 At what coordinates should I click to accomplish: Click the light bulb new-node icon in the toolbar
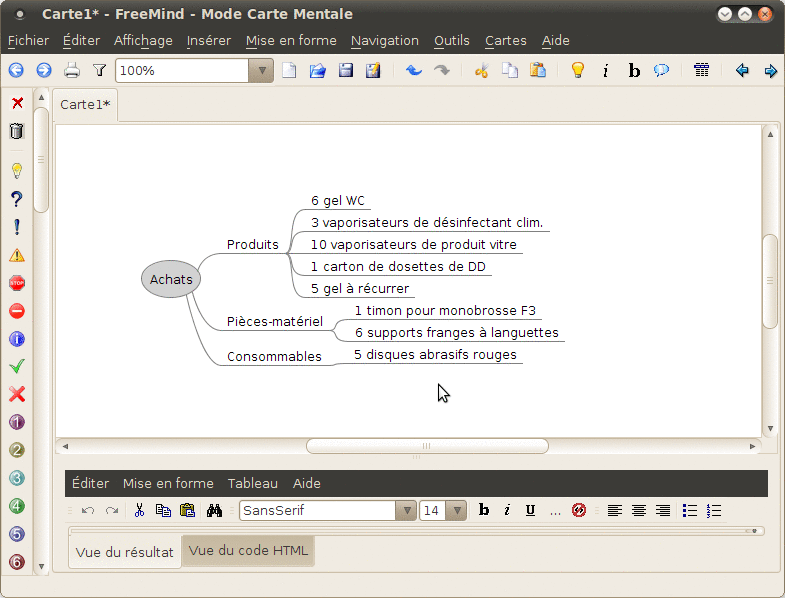[578, 70]
